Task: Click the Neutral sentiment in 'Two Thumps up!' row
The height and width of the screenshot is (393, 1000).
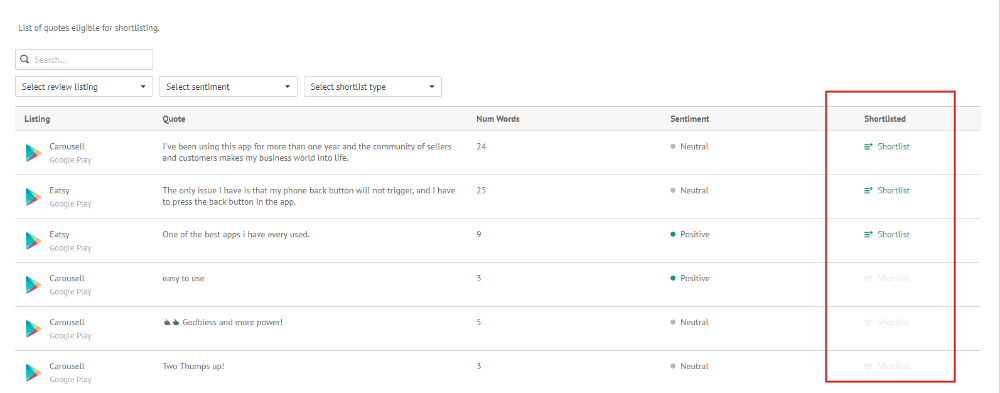Action: pyautogui.click(x=689, y=367)
